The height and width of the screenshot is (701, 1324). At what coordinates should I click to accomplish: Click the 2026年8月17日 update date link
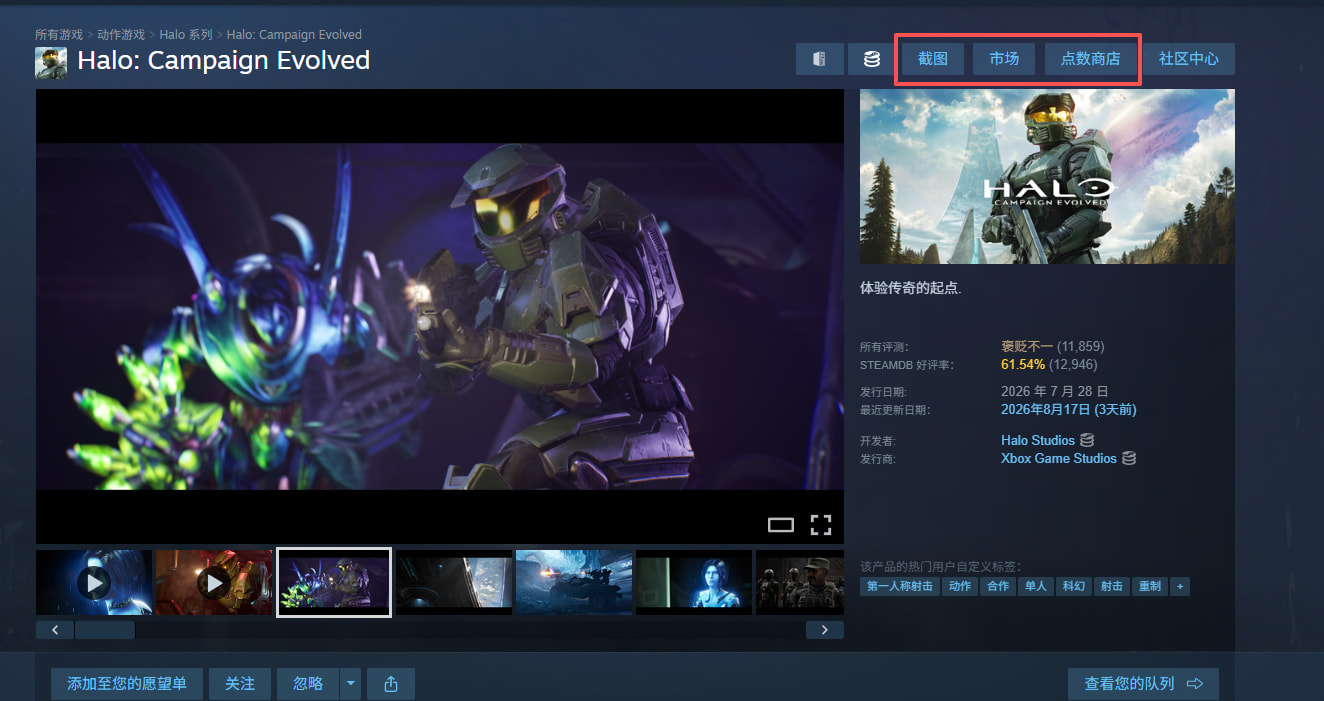click(1069, 409)
